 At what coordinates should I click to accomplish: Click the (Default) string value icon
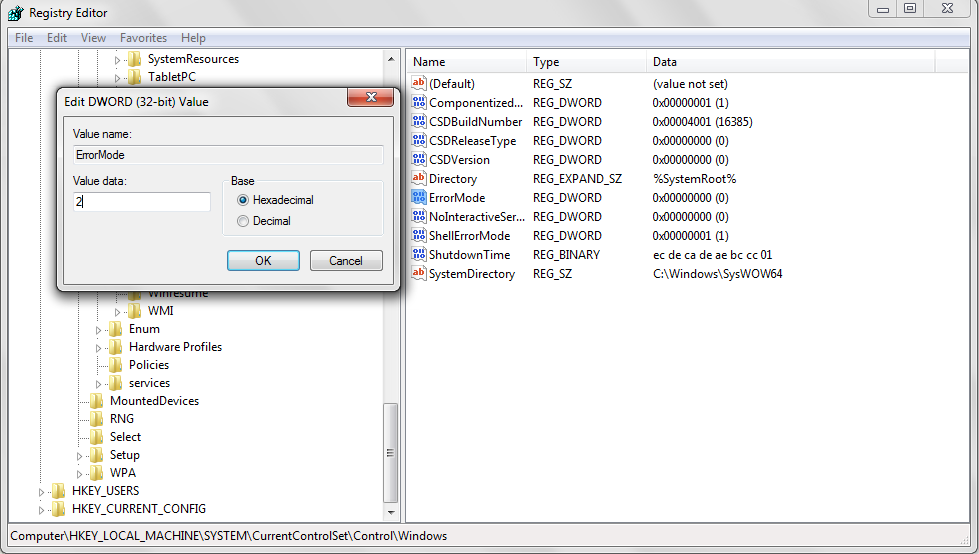pyautogui.click(x=418, y=83)
